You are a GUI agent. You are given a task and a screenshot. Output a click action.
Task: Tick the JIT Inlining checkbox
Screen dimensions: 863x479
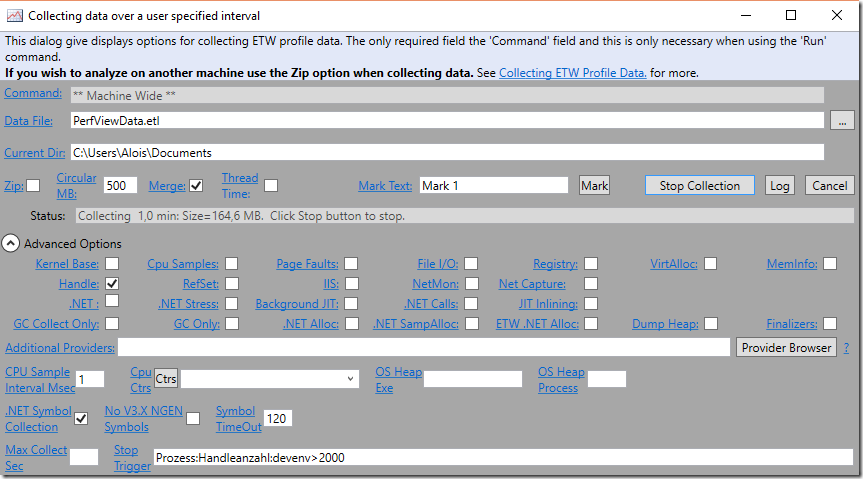click(591, 303)
